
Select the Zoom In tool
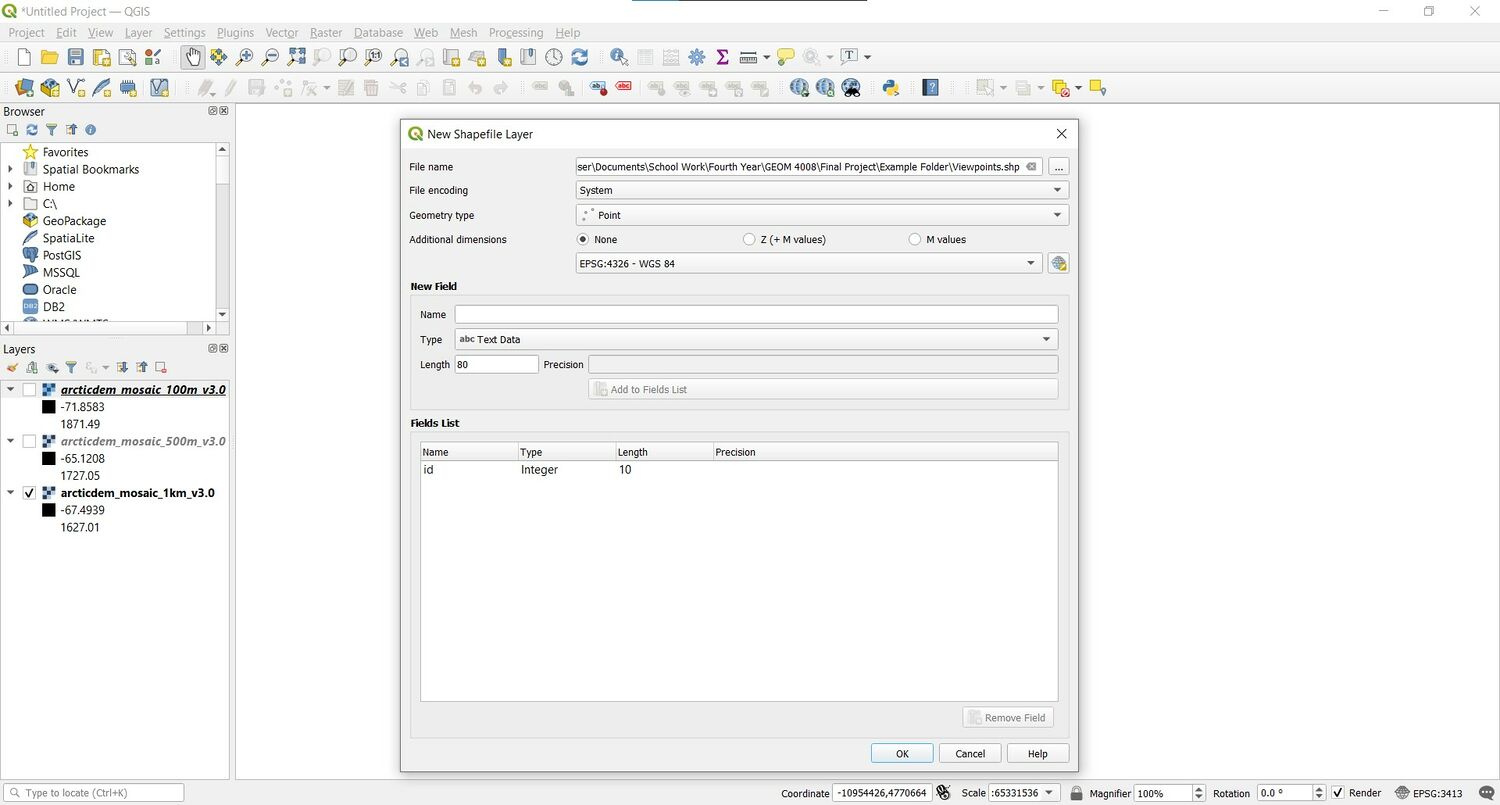243,57
